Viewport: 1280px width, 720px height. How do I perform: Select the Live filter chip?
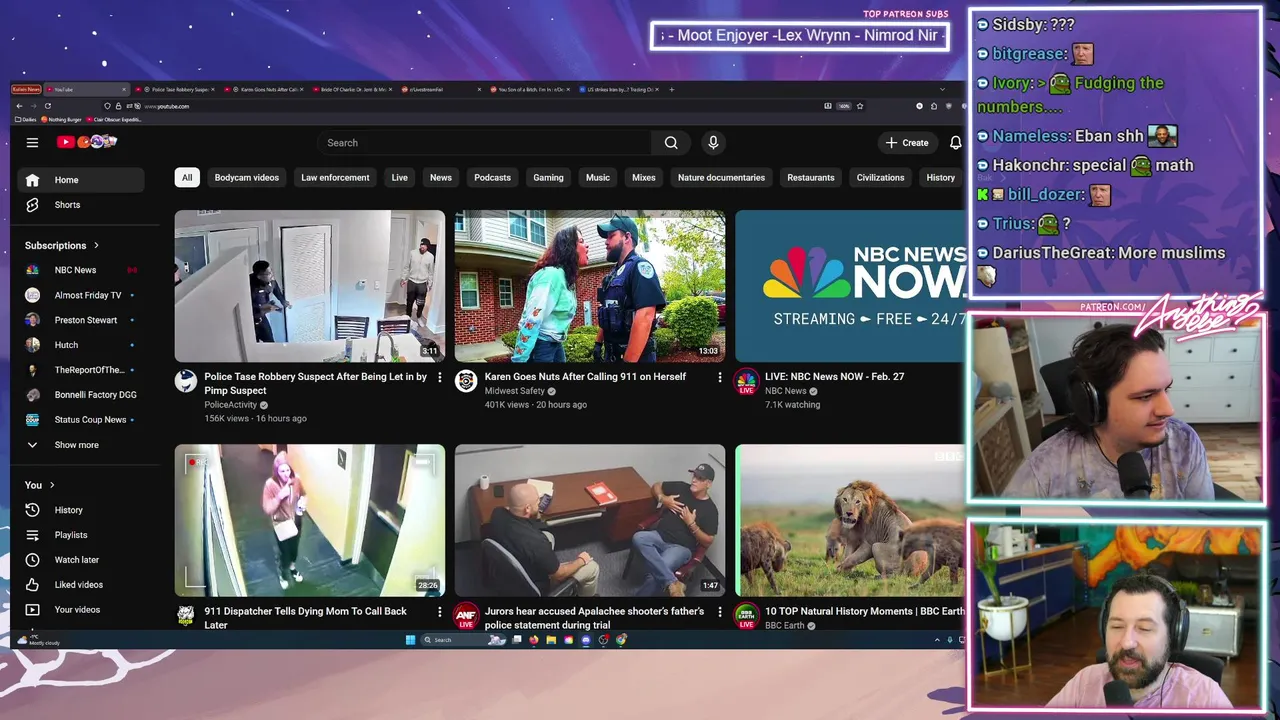pyautogui.click(x=399, y=178)
